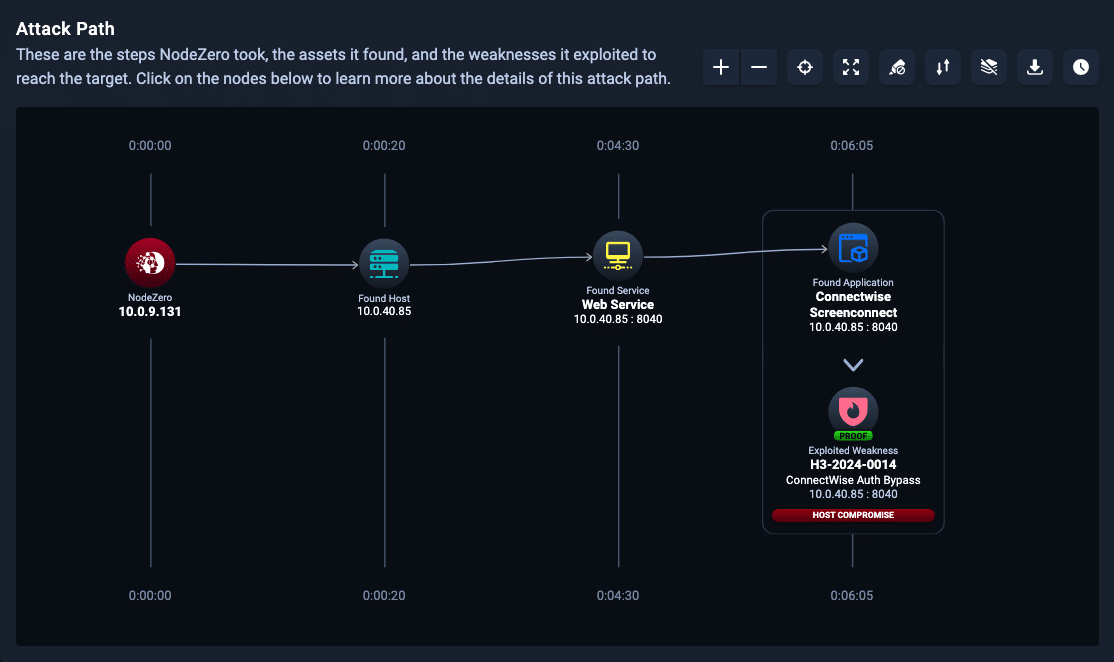This screenshot has height=662, width=1114.
Task: Click the Found Host server icon
Action: [x=384, y=262]
